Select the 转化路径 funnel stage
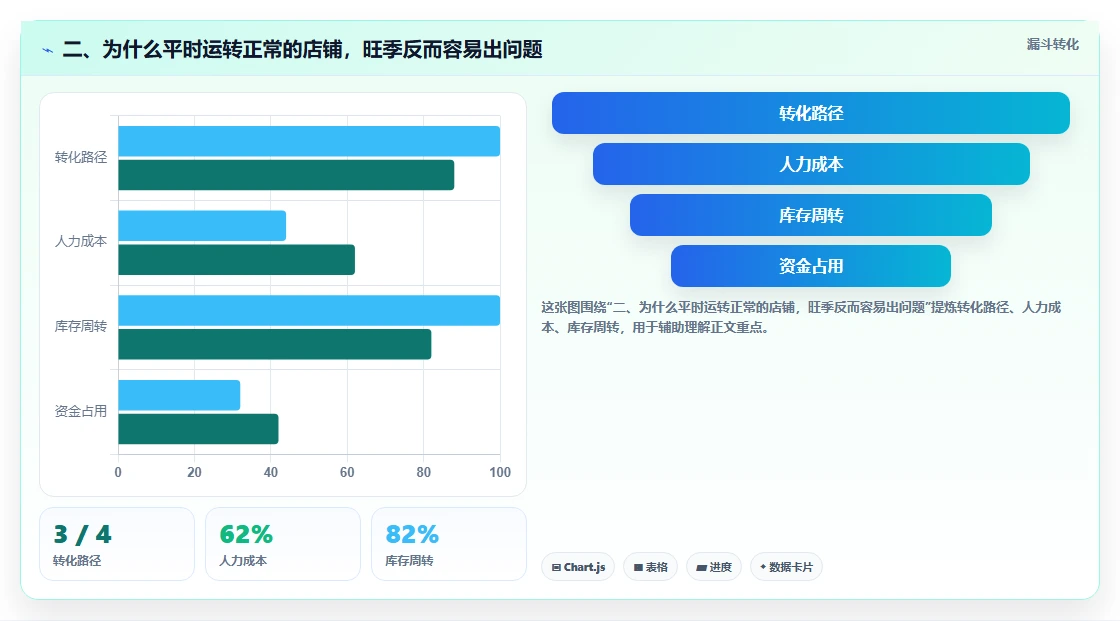Viewport: 1120px width, 621px height. click(811, 113)
